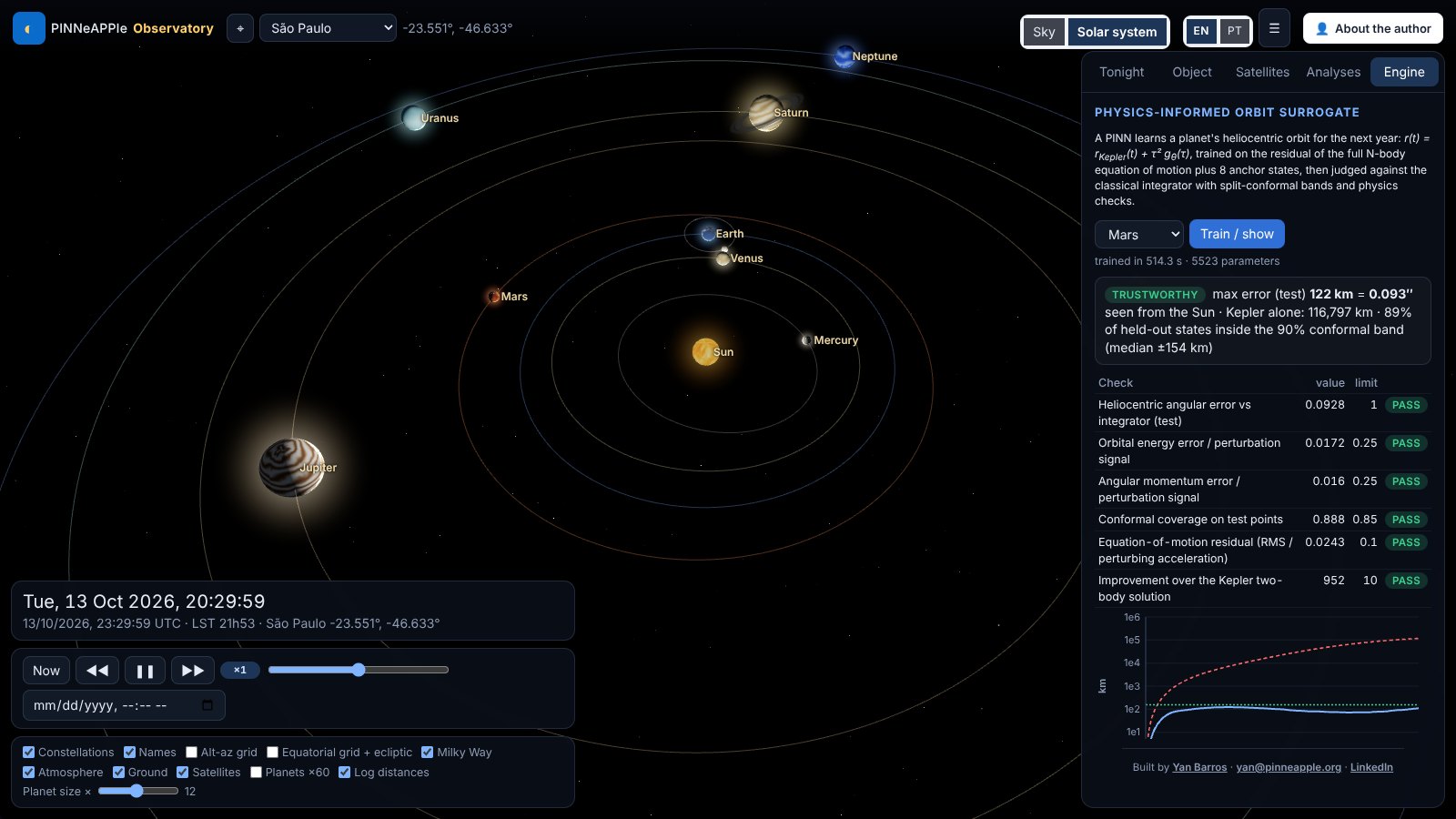
Task: Switch to the Analyses tab
Action: click(x=1333, y=72)
